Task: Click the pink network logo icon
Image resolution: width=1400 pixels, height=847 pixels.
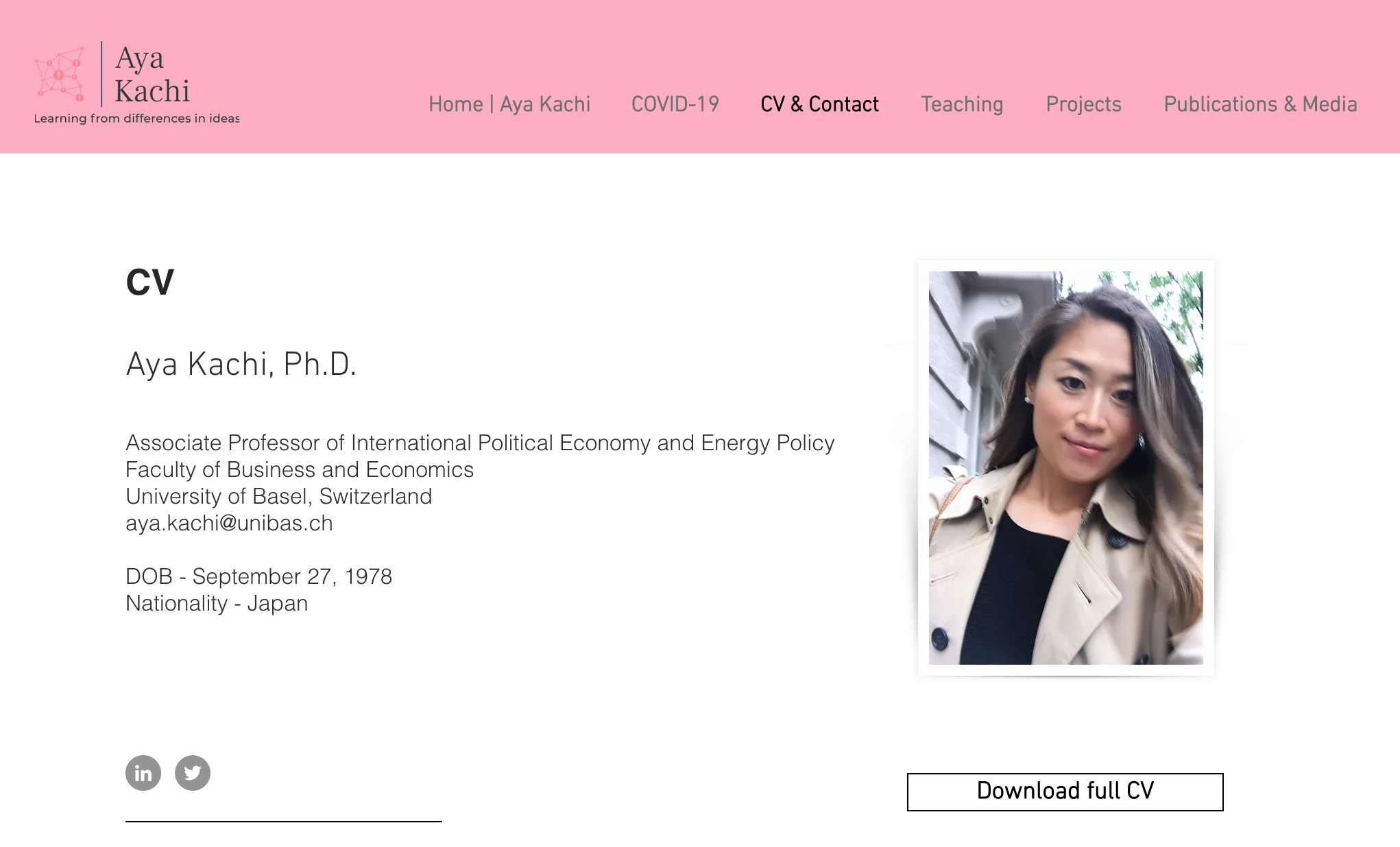Action: coord(60,74)
